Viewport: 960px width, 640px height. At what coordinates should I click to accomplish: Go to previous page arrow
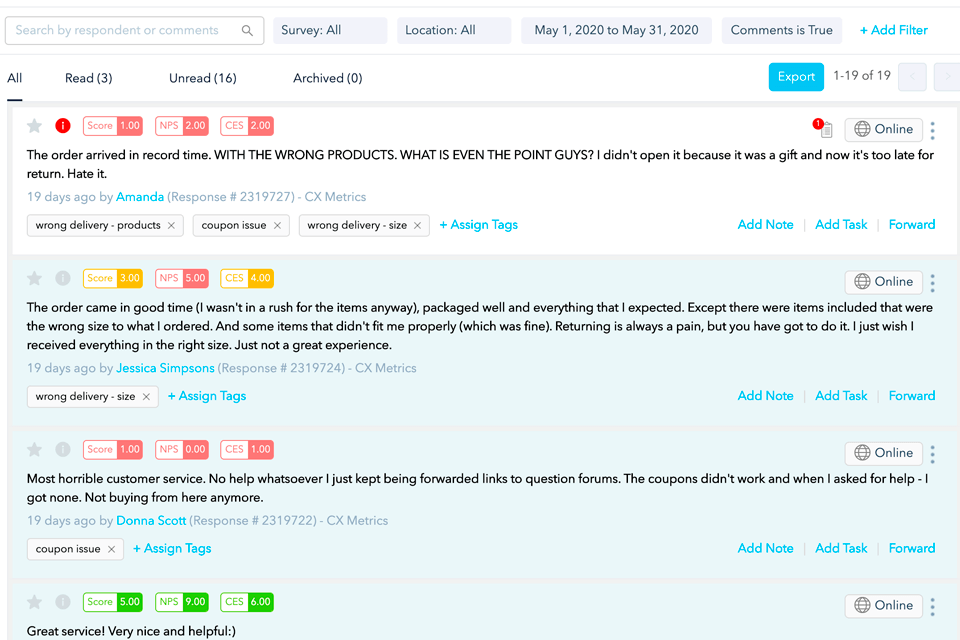coord(912,77)
